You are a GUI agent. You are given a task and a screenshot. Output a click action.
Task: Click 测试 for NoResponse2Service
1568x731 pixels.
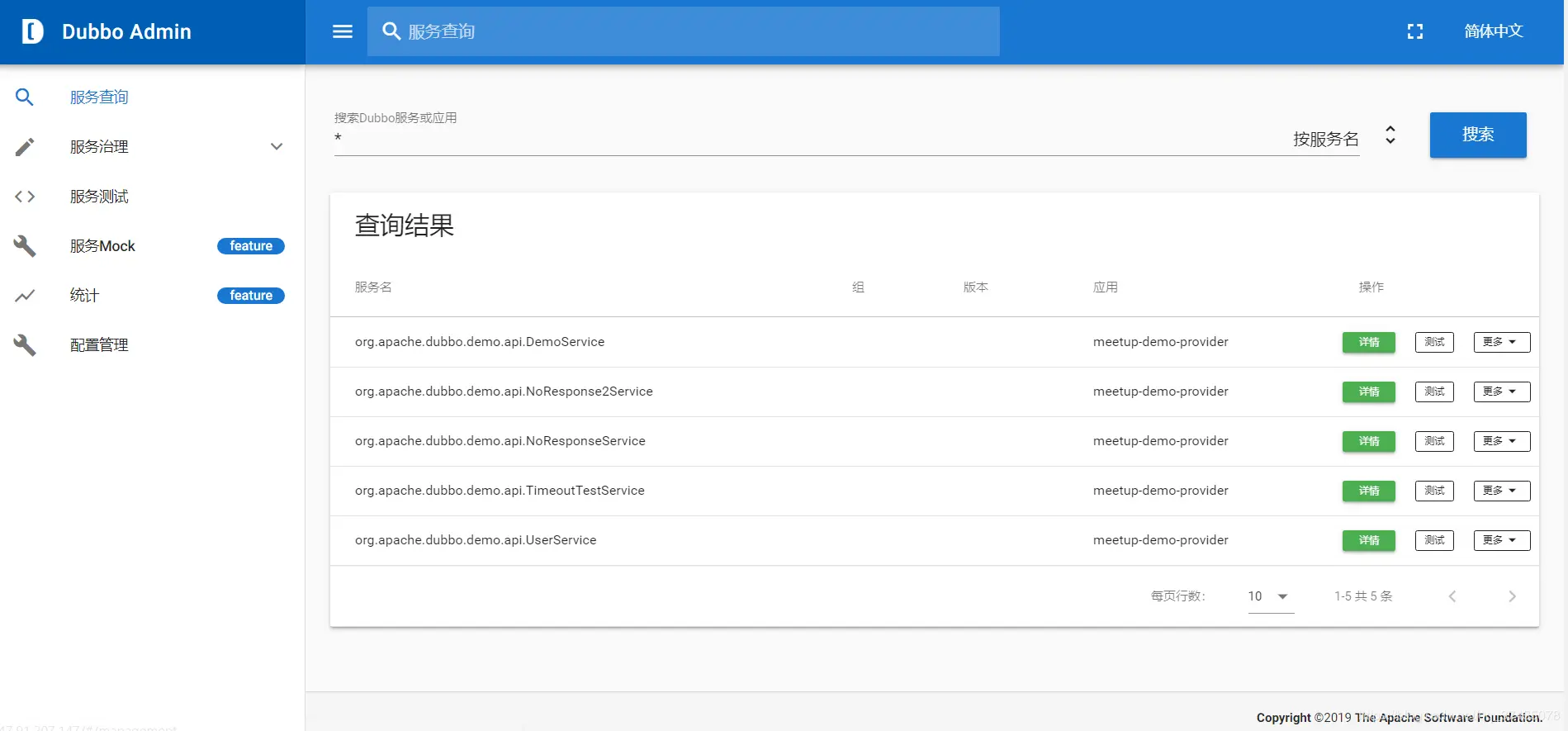click(1434, 392)
